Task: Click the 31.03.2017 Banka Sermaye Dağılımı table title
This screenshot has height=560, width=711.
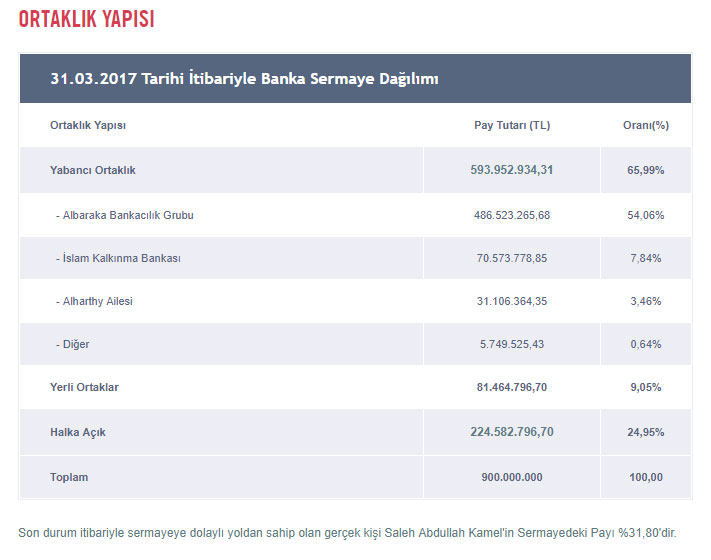Action: click(x=244, y=78)
